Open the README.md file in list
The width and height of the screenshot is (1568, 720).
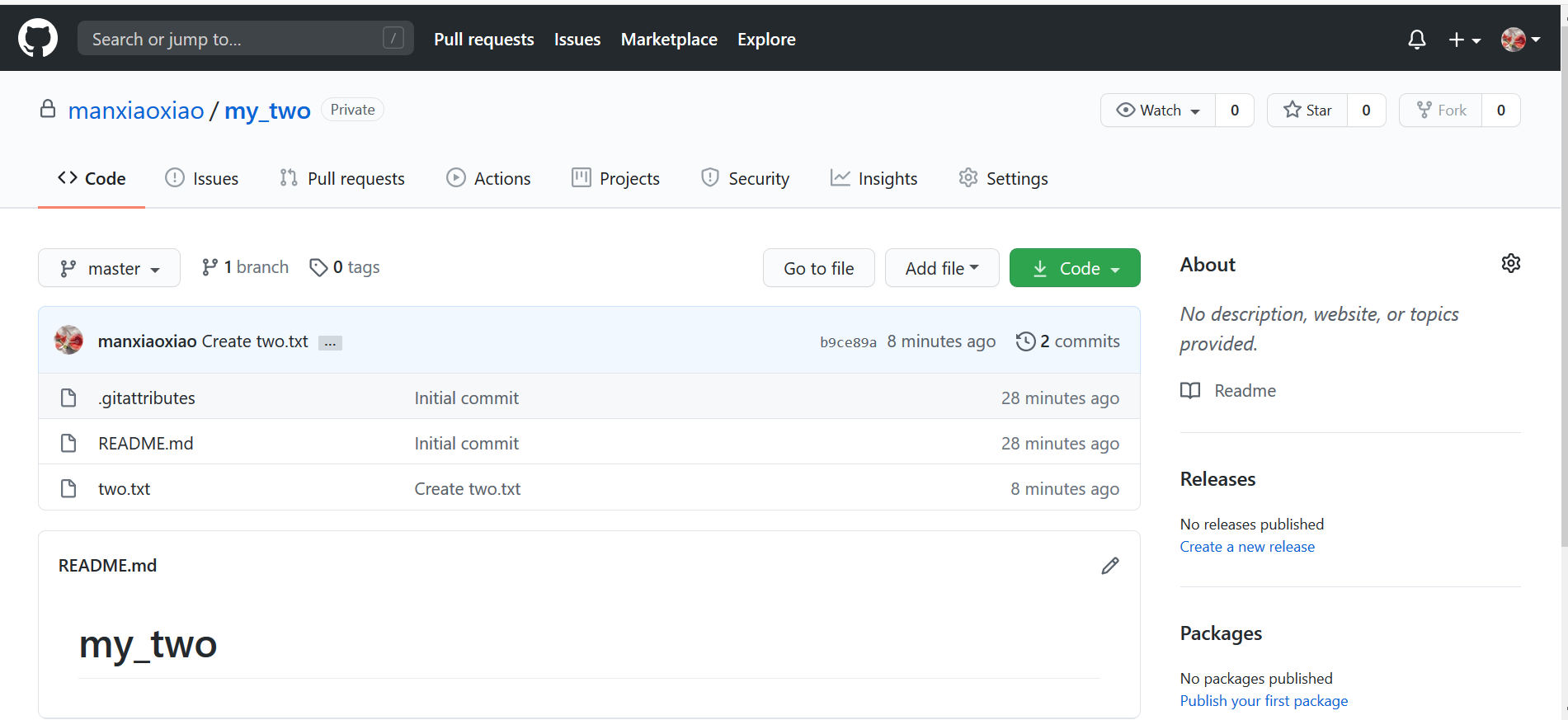coord(146,444)
